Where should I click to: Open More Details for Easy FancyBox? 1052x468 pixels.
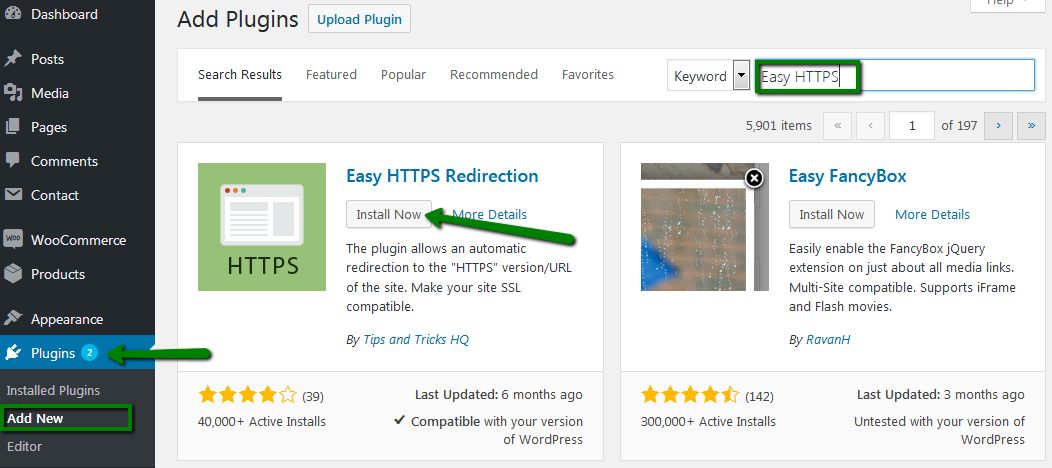[933, 215]
